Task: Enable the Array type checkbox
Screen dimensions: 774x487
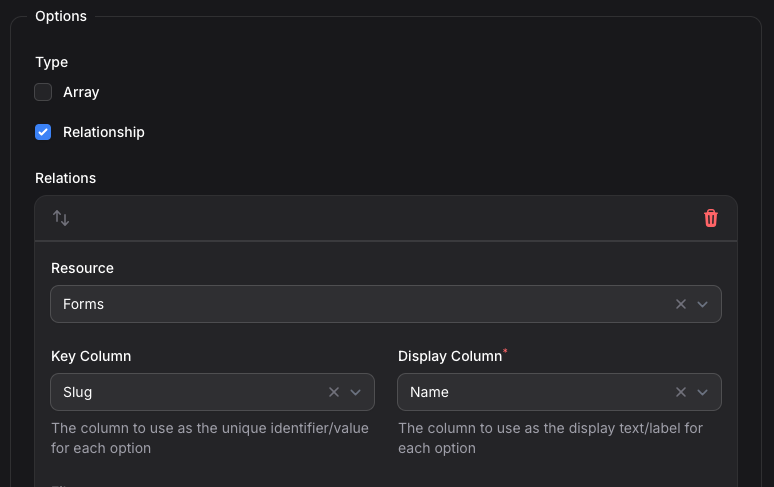Action: [x=43, y=92]
